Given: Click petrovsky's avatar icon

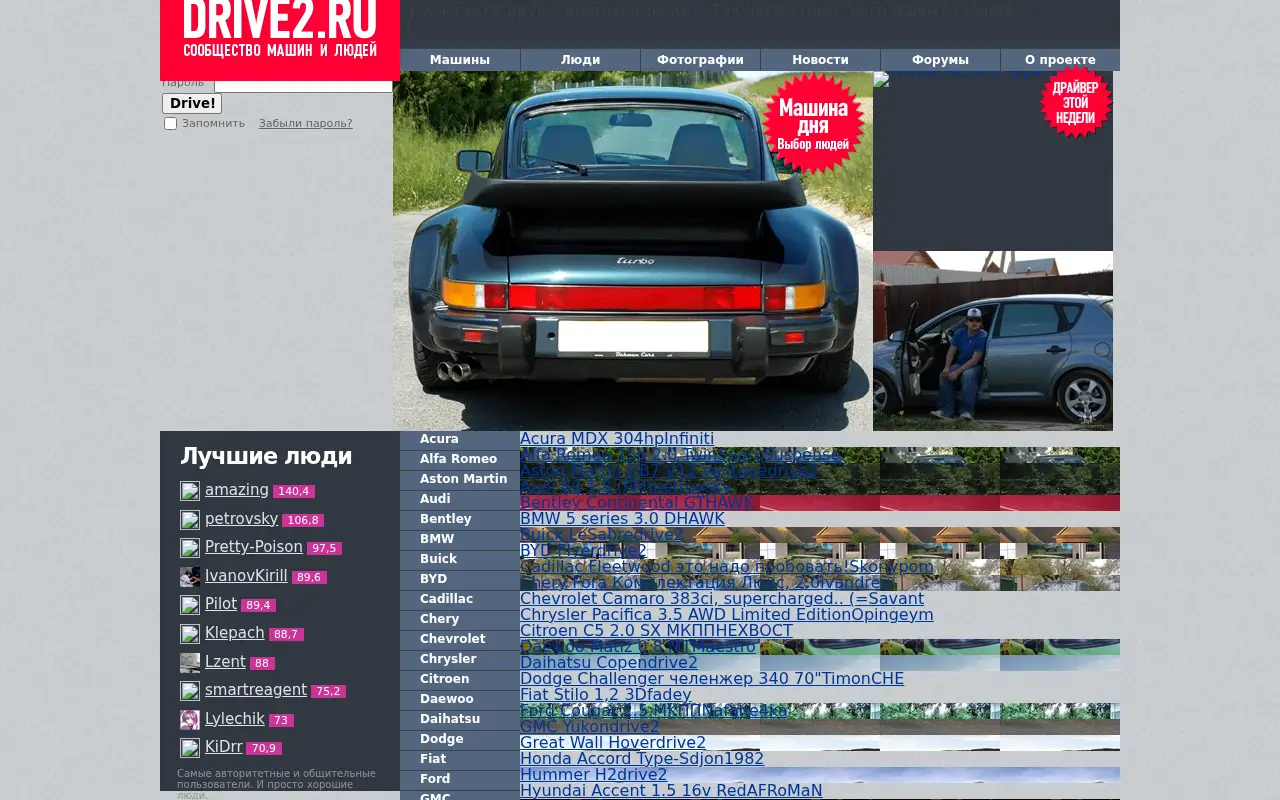Looking at the screenshot, I should pyautogui.click(x=190, y=520).
